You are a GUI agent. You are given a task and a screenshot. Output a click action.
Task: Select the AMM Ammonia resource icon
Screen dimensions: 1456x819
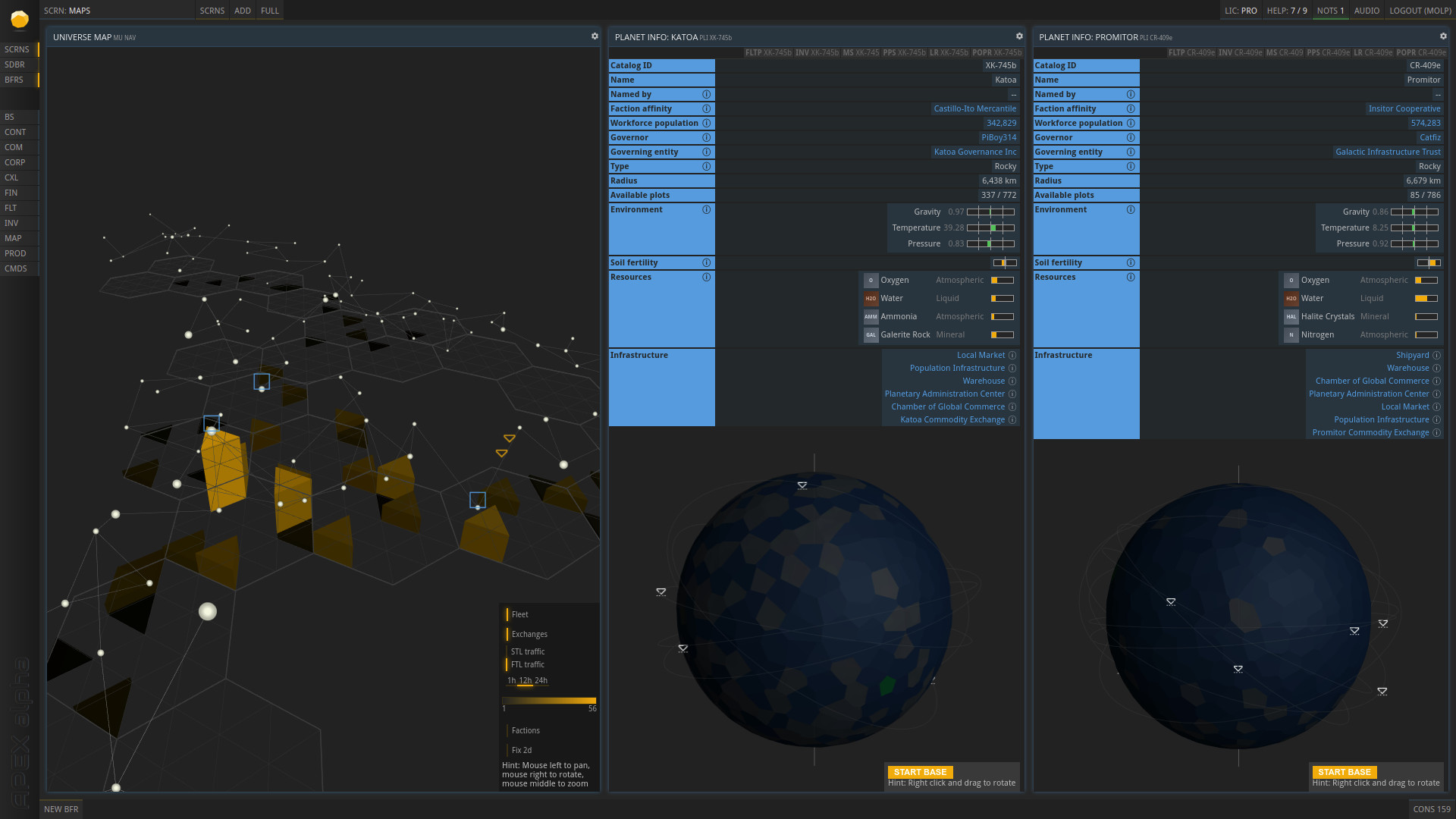point(870,316)
